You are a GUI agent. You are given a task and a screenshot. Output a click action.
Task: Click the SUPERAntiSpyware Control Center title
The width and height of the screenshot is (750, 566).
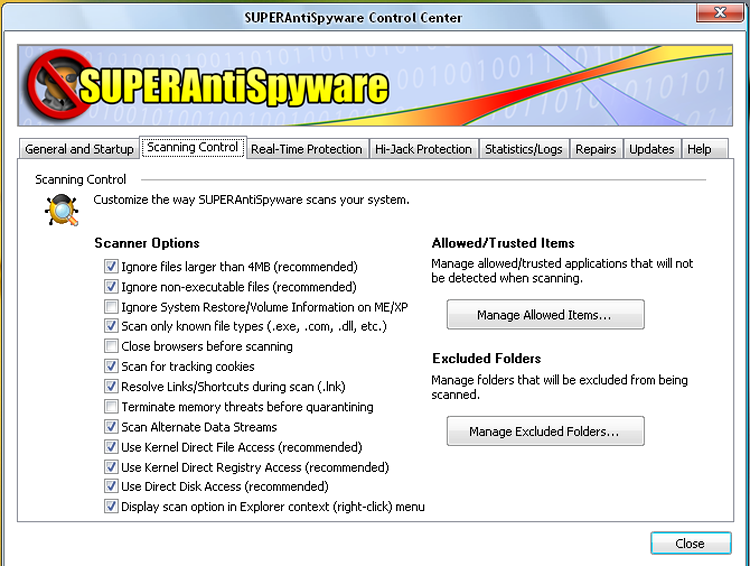pyautogui.click(x=353, y=18)
